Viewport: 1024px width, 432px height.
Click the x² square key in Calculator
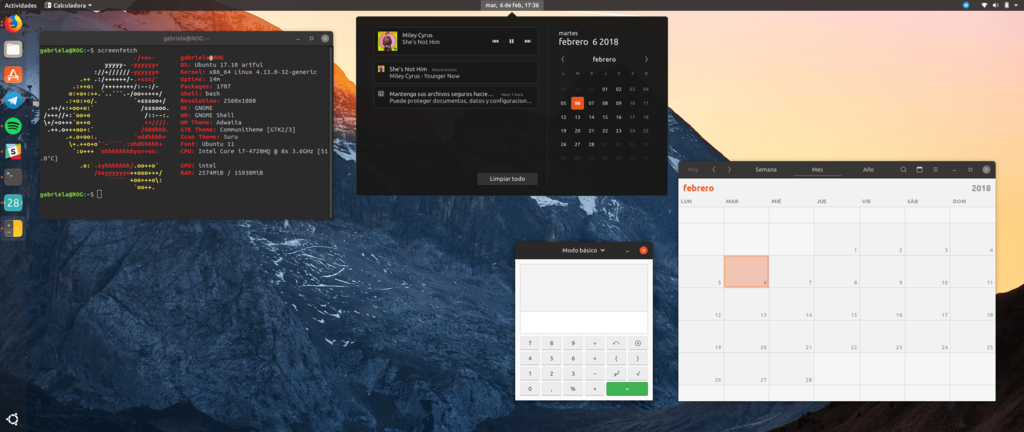pos(616,374)
